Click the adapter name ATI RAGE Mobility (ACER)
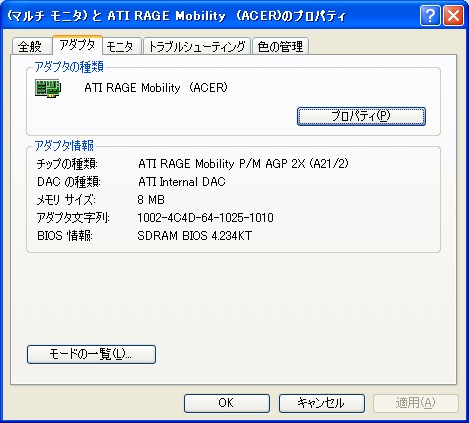The image size is (469, 423). pos(156,88)
